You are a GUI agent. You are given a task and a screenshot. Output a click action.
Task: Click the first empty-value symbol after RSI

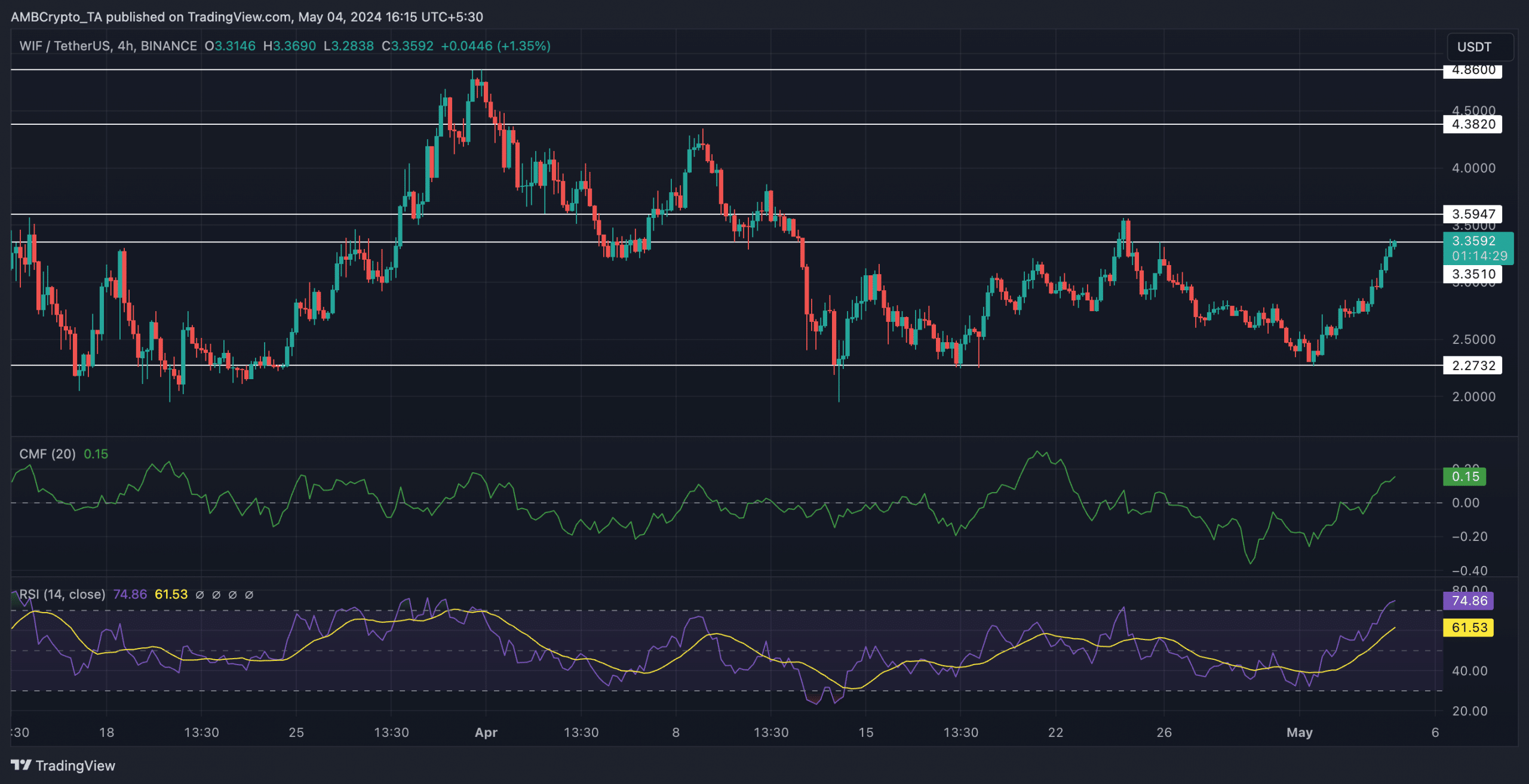(x=200, y=595)
